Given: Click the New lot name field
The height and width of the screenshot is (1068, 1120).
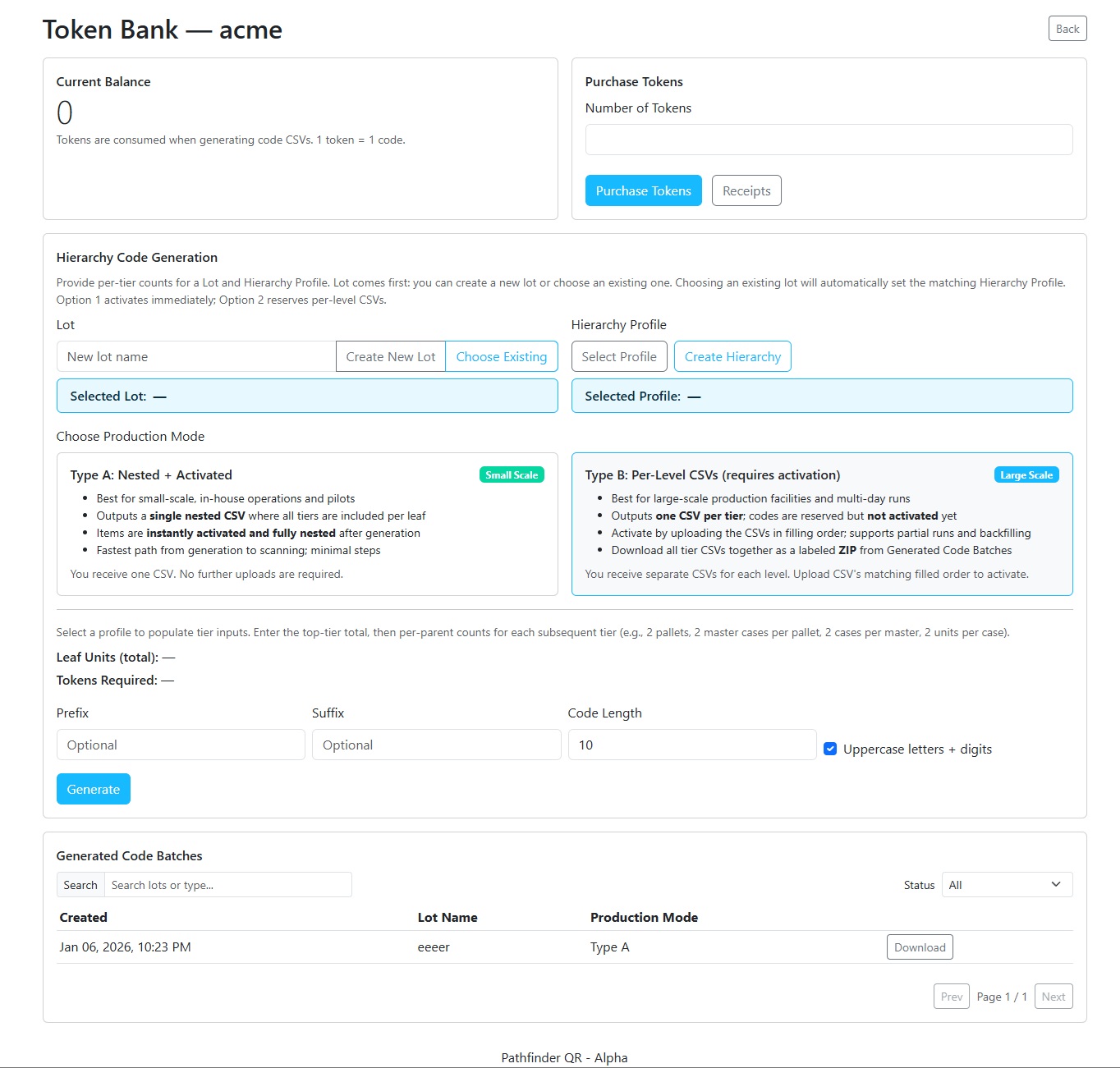Looking at the screenshot, I should coord(195,356).
